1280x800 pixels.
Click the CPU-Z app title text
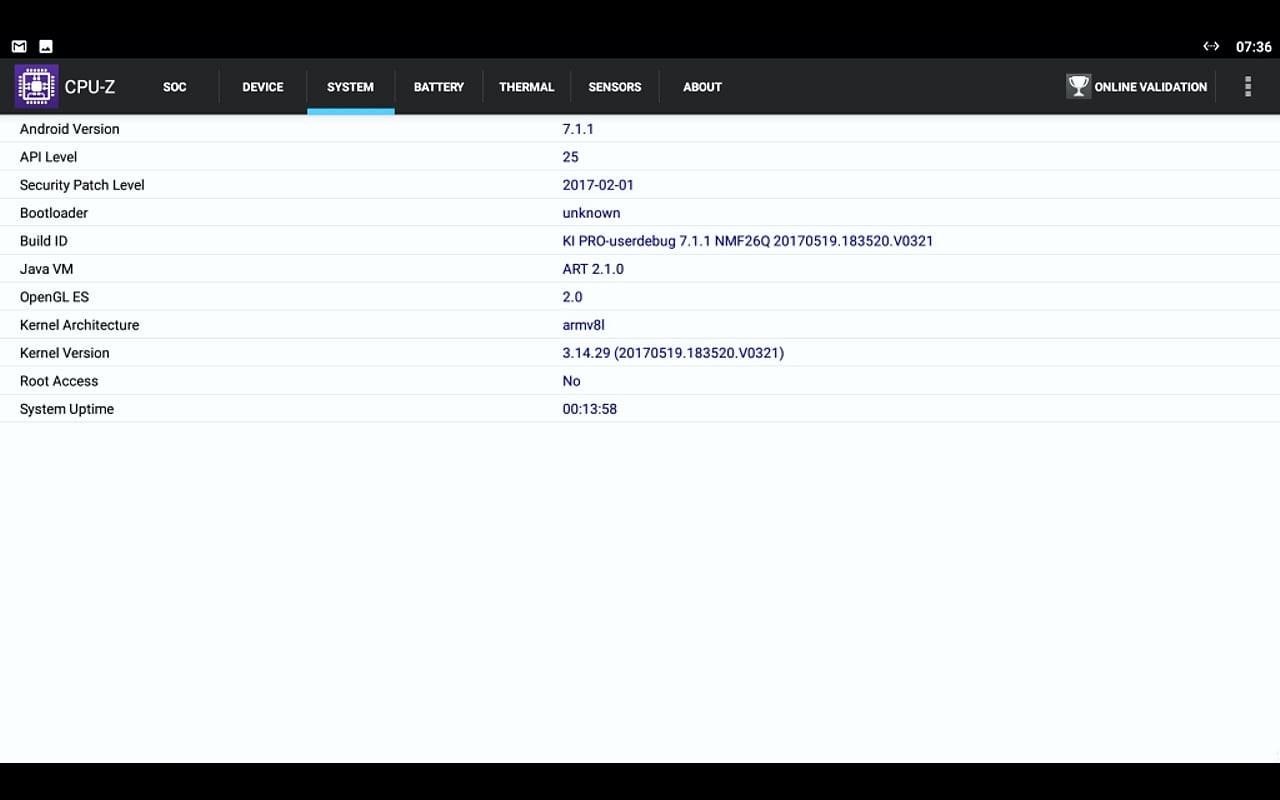tap(90, 87)
